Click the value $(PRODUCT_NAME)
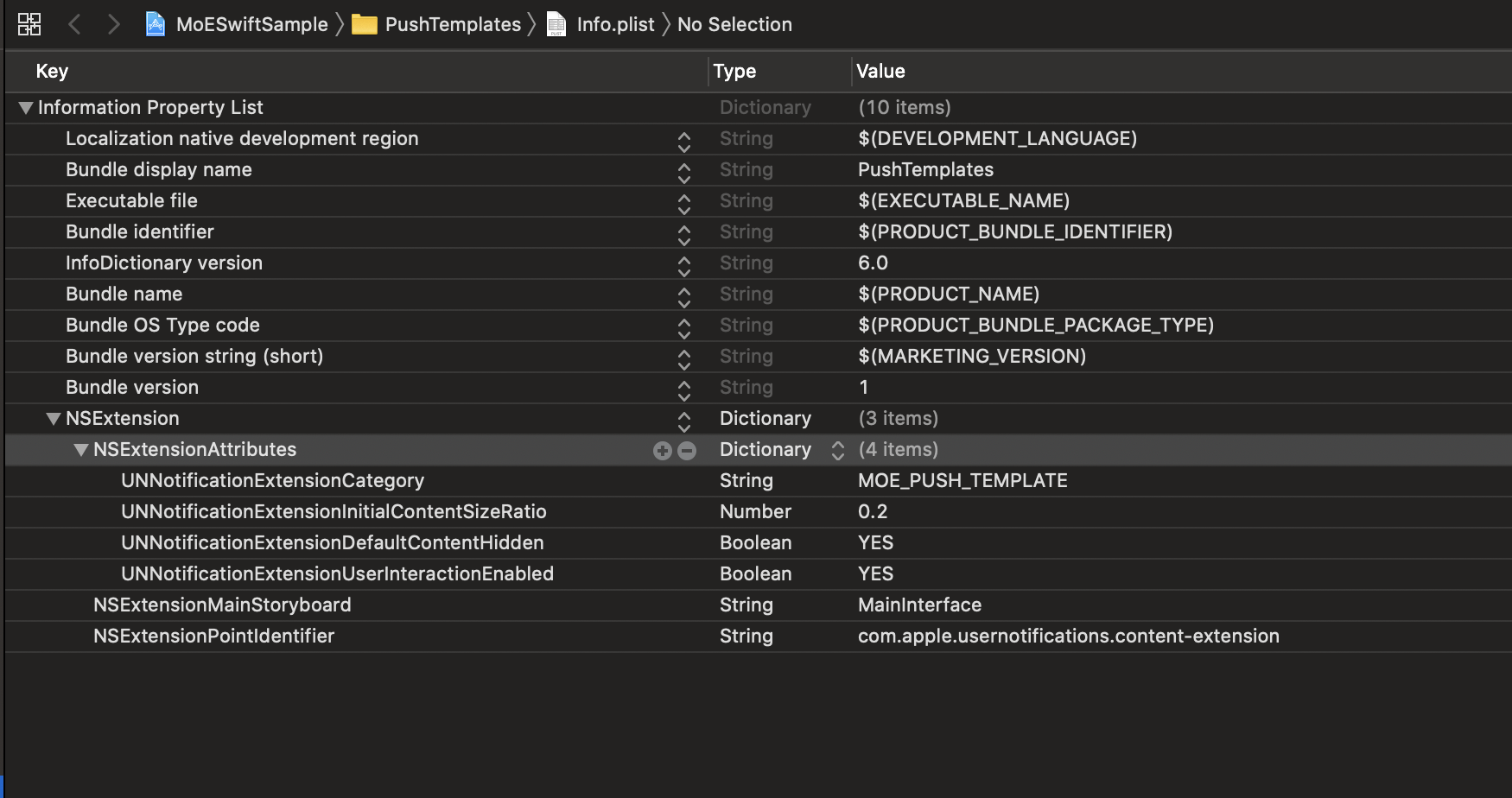 [x=949, y=294]
